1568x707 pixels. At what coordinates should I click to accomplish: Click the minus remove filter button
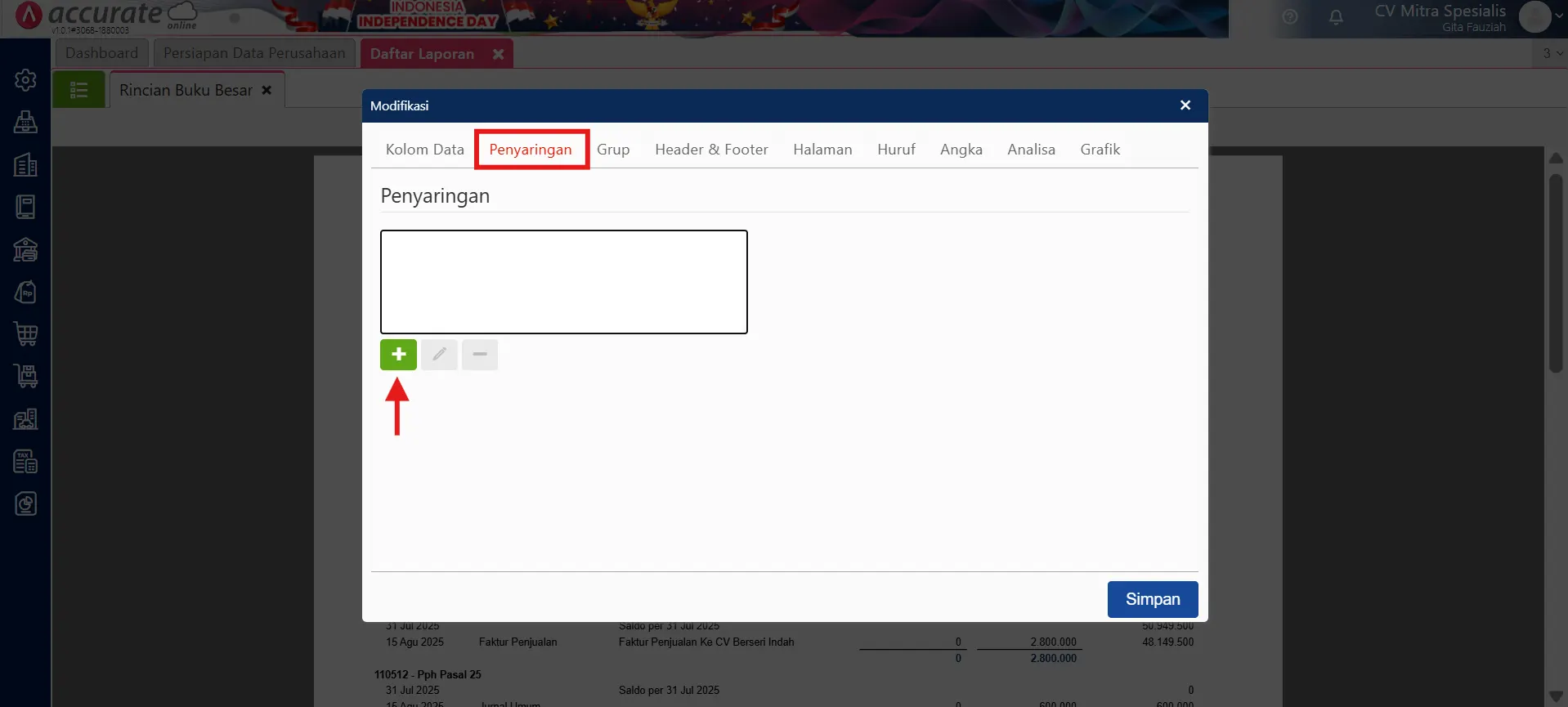(x=480, y=355)
